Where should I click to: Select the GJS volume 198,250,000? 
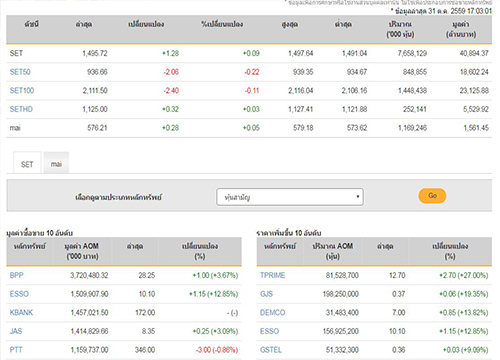[x=341, y=294]
